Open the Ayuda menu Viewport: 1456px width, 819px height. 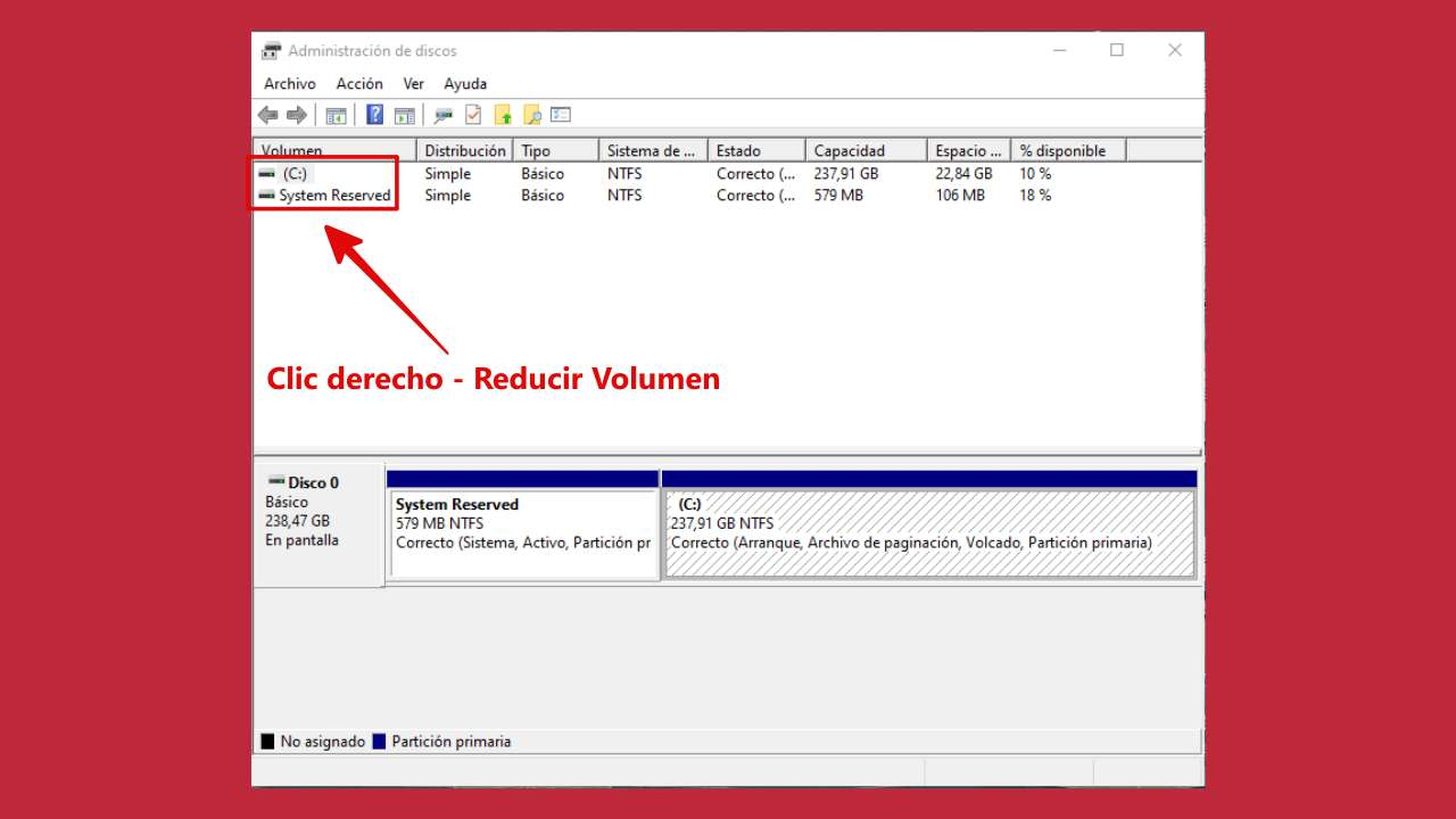tap(465, 84)
